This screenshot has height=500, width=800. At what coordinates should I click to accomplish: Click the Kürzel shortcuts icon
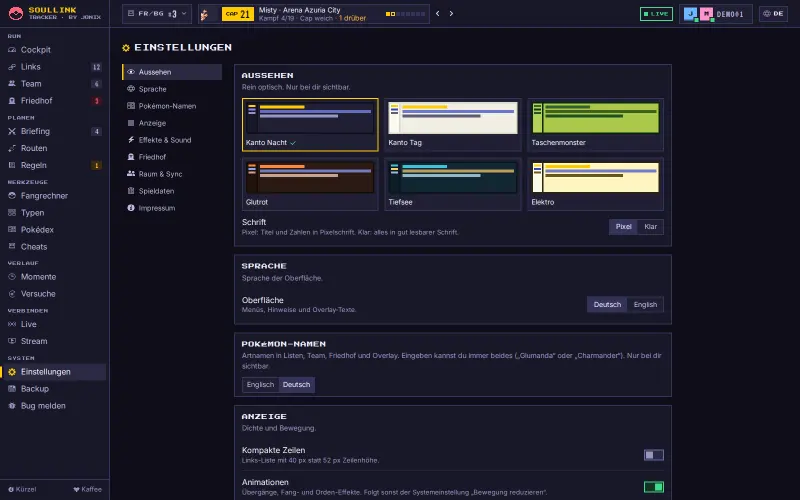[x=11, y=490]
